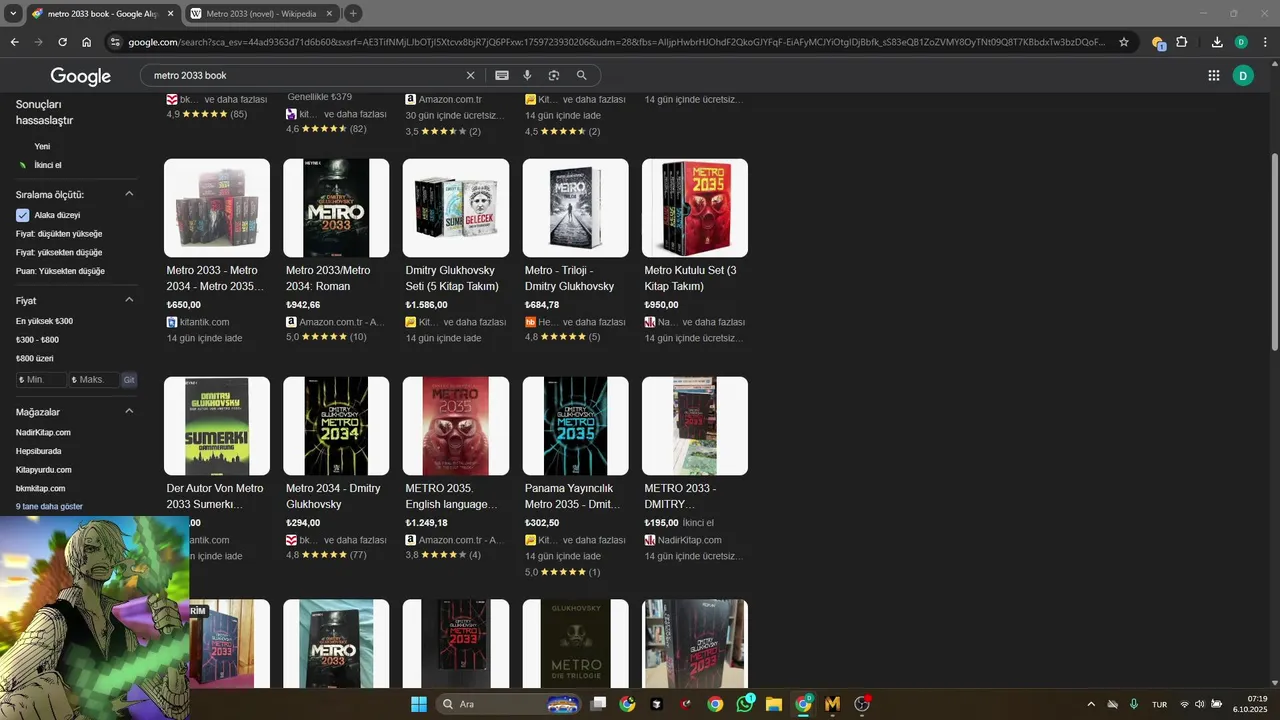Show 9 more stores with '9 tane daha göster'

pos(49,507)
